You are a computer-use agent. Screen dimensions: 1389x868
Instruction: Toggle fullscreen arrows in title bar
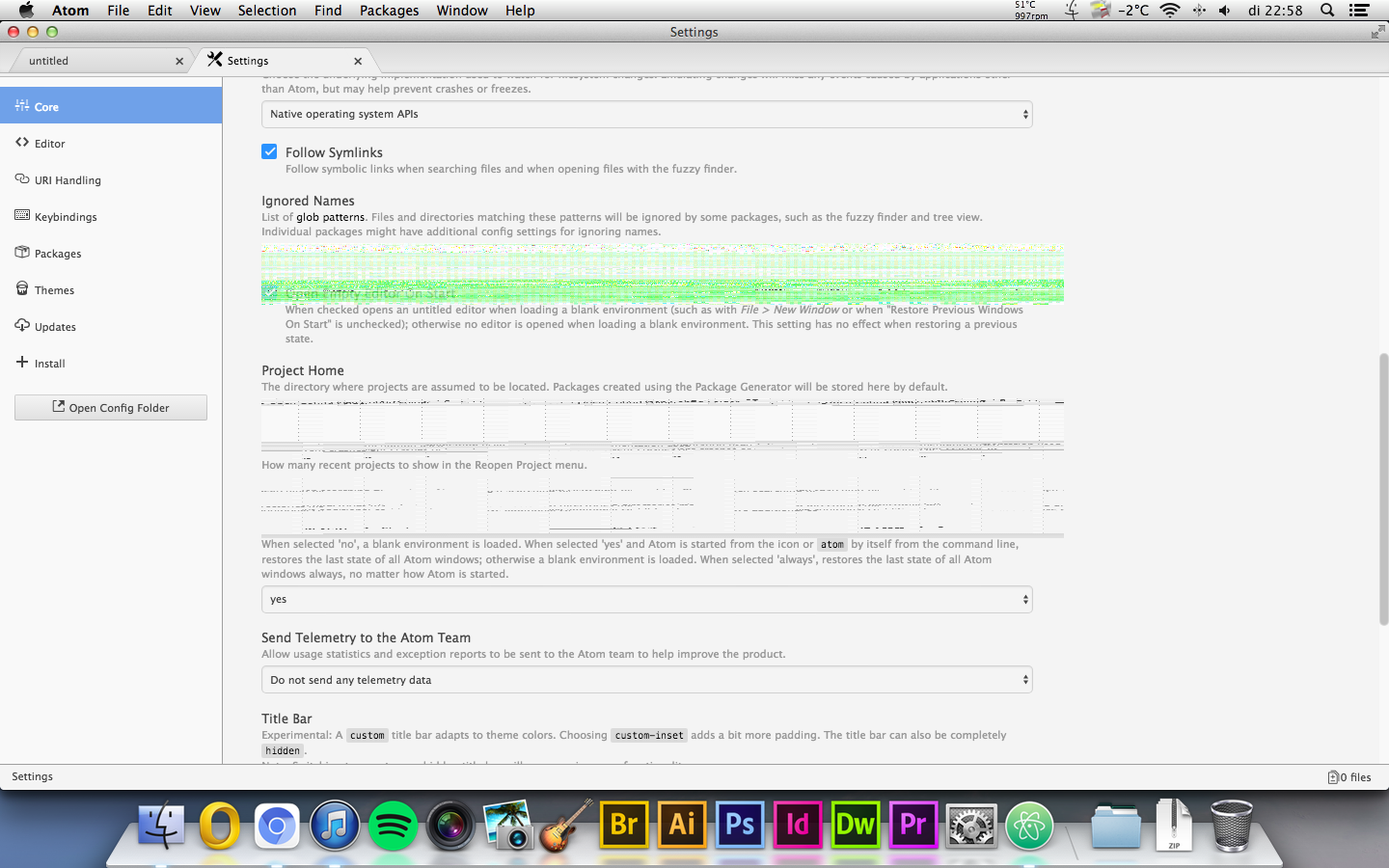click(x=1376, y=32)
